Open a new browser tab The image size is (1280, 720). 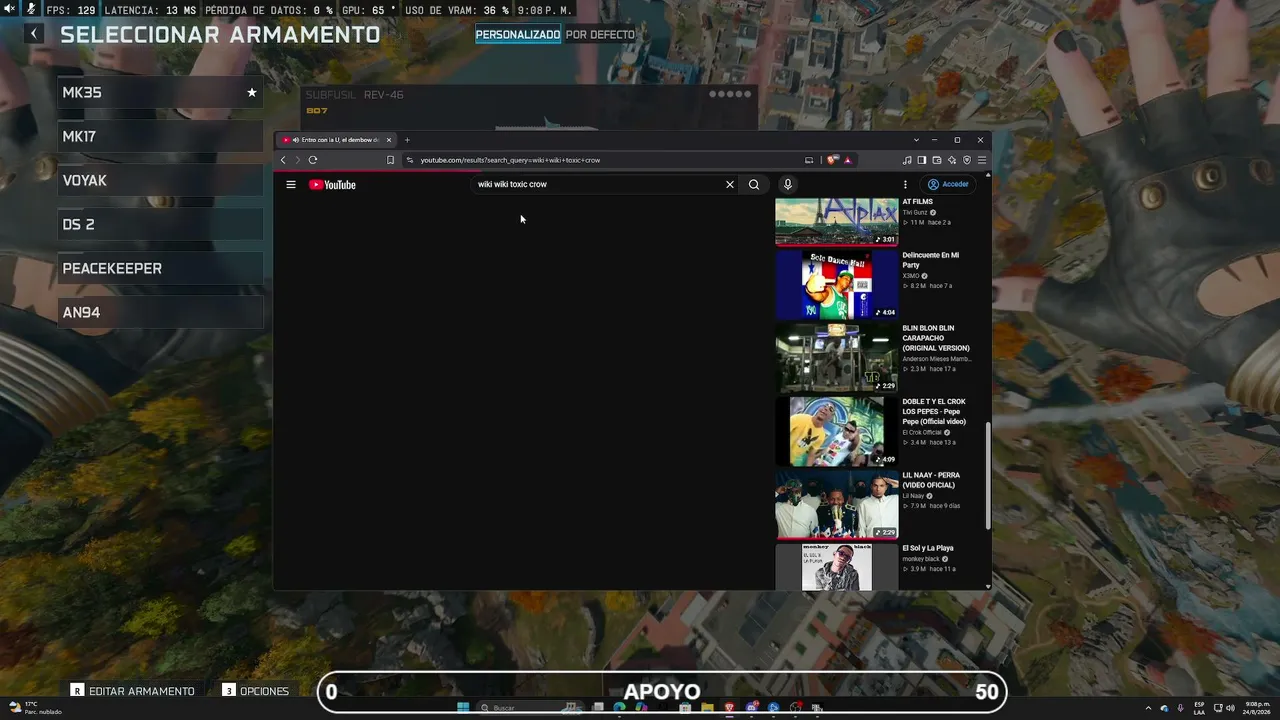pyautogui.click(x=407, y=140)
